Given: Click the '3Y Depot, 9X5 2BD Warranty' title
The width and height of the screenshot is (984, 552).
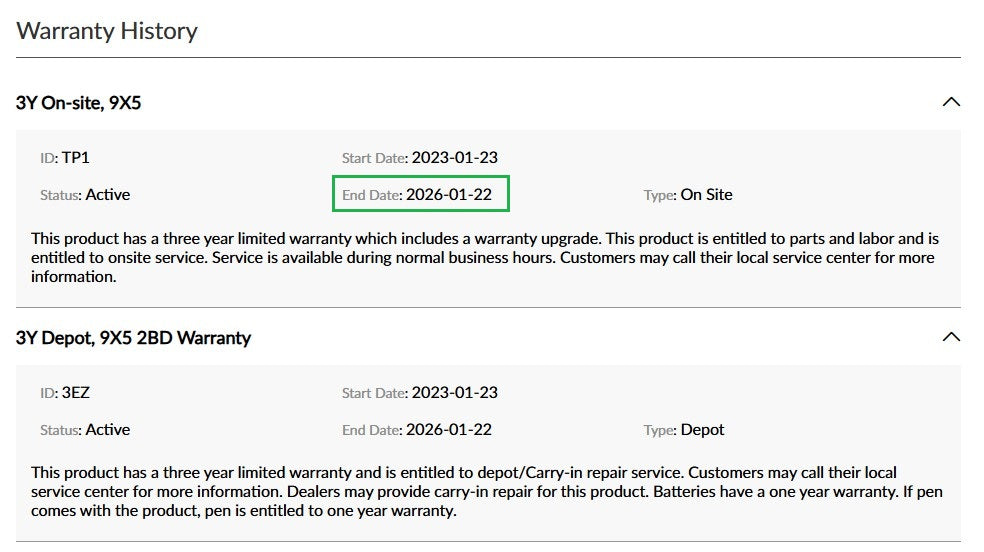Looking at the screenshot, I should [x=133, y=338].
